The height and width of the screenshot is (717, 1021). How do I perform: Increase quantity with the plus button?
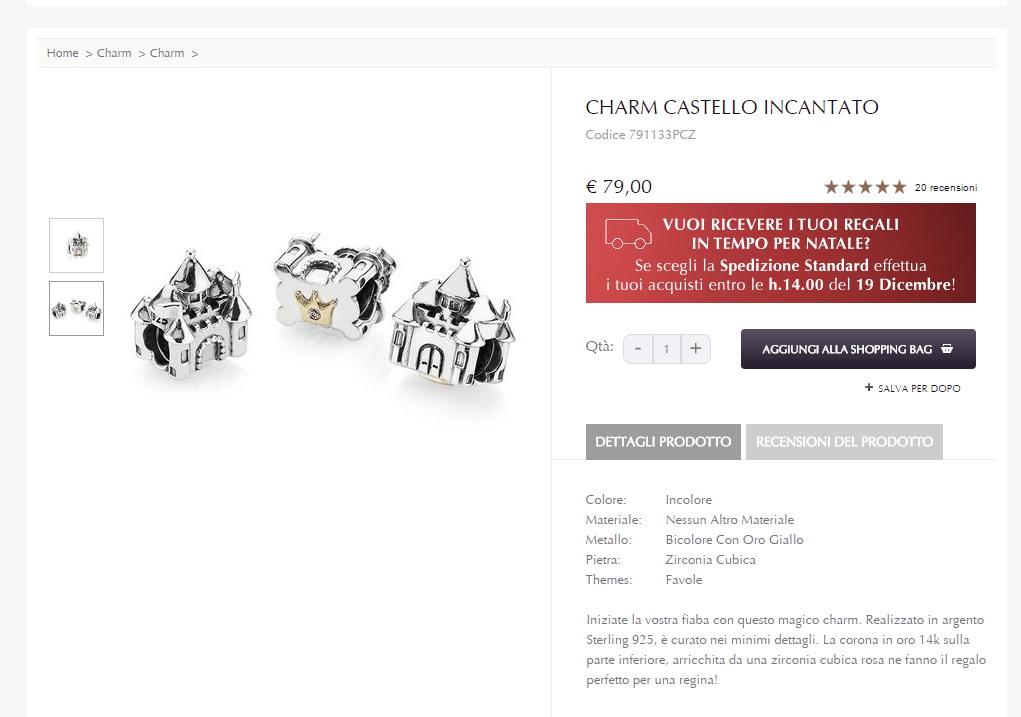(696, 349)
